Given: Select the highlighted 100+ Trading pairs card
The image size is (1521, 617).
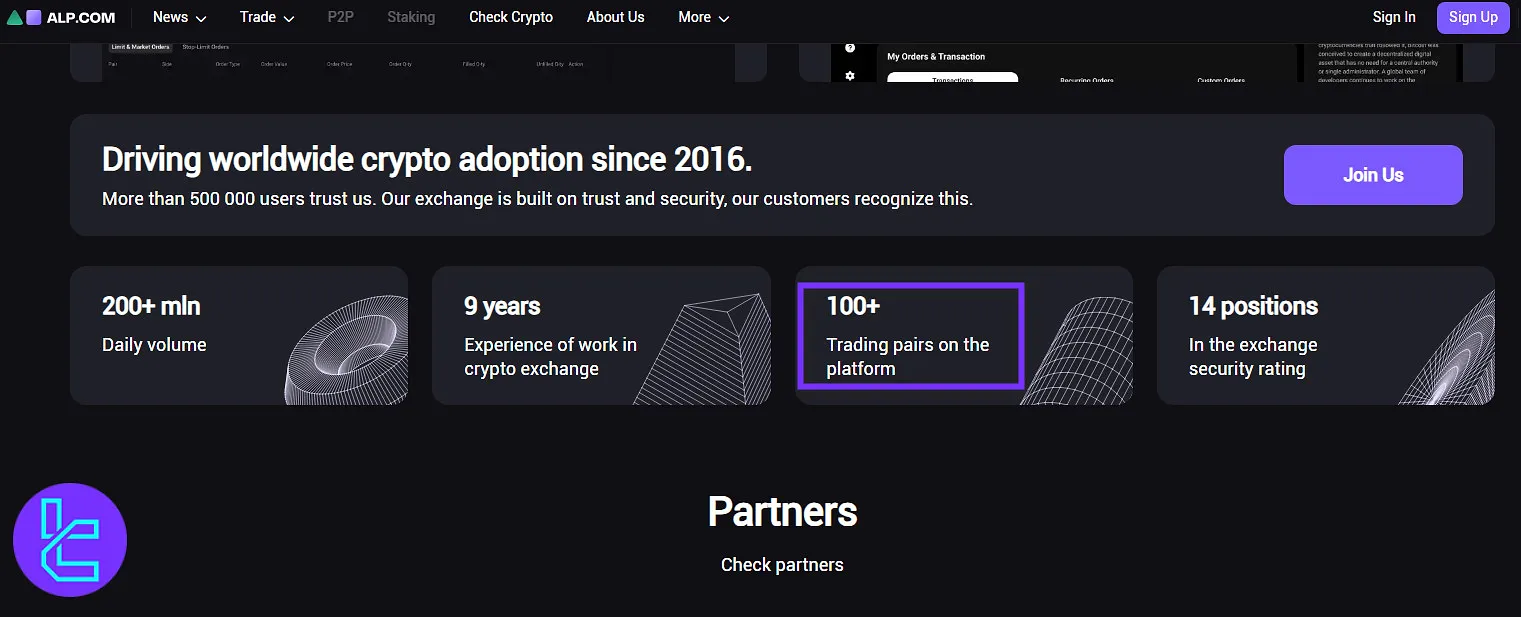Looking at the screenshot, I should point(910,336).
